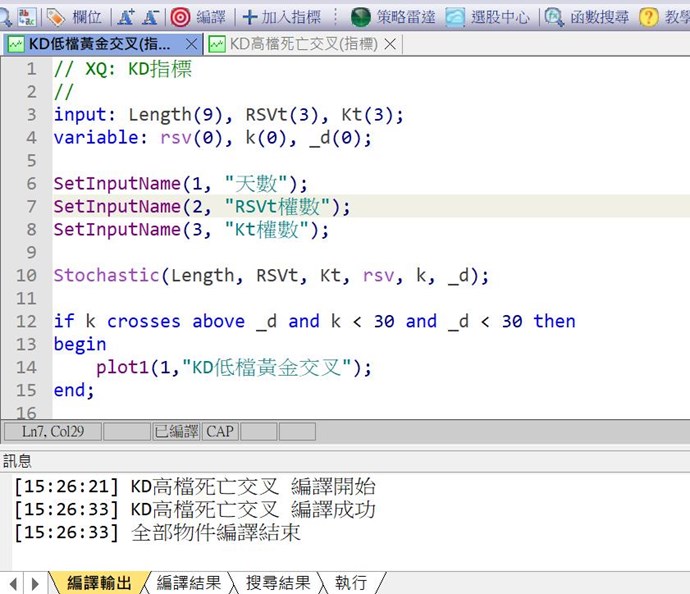Select the 編譯輸出 tab
The height and width of the screenshot is (594, 690).
(98, 583)
